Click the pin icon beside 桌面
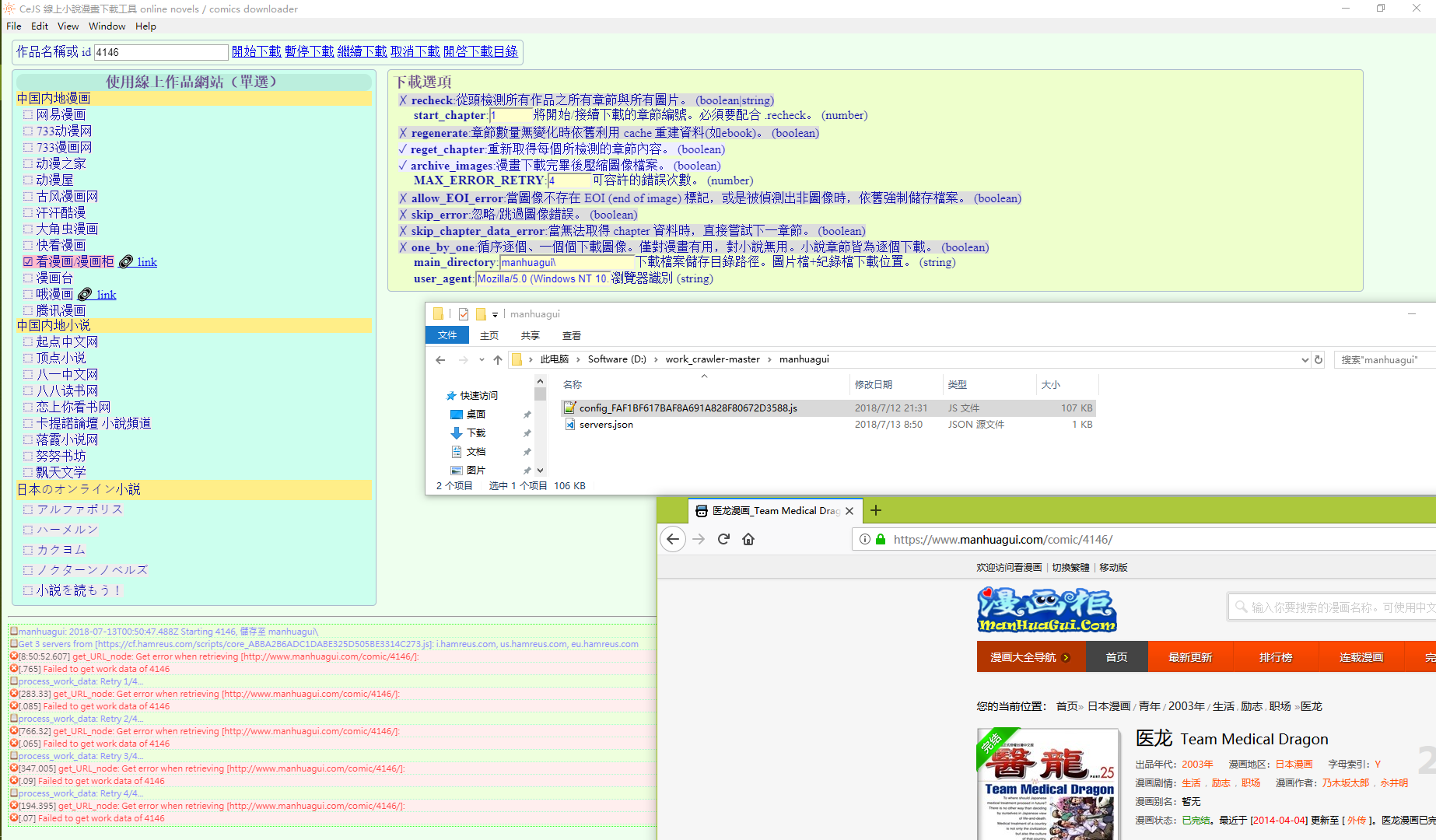This screenshot has height=840, width=1436. click(527, 414)
